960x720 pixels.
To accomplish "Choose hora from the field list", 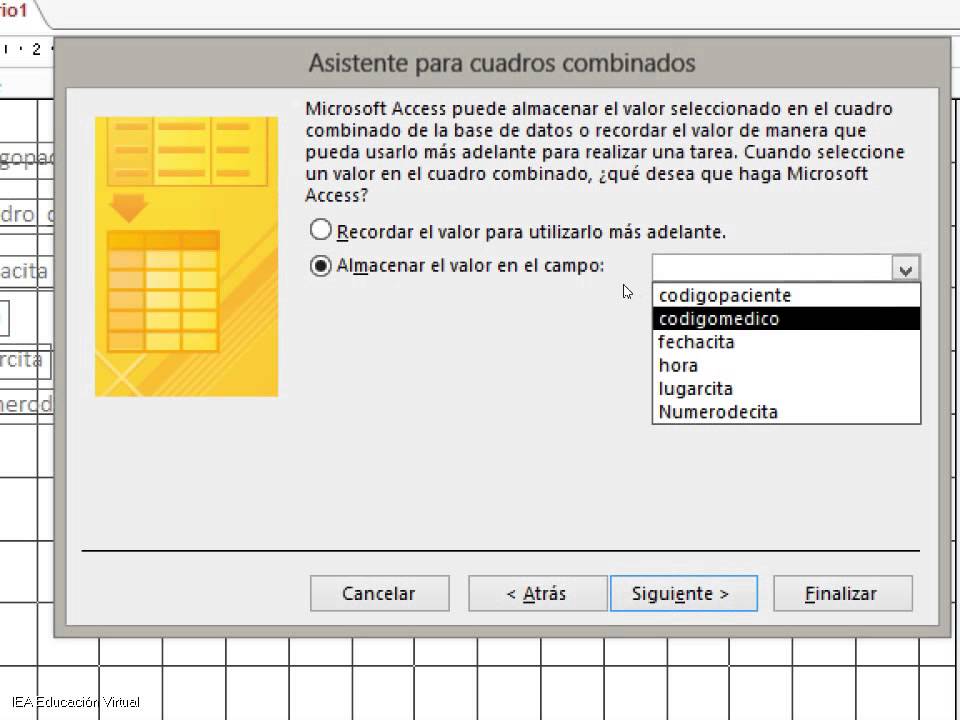I will click(x=786, y=366).
